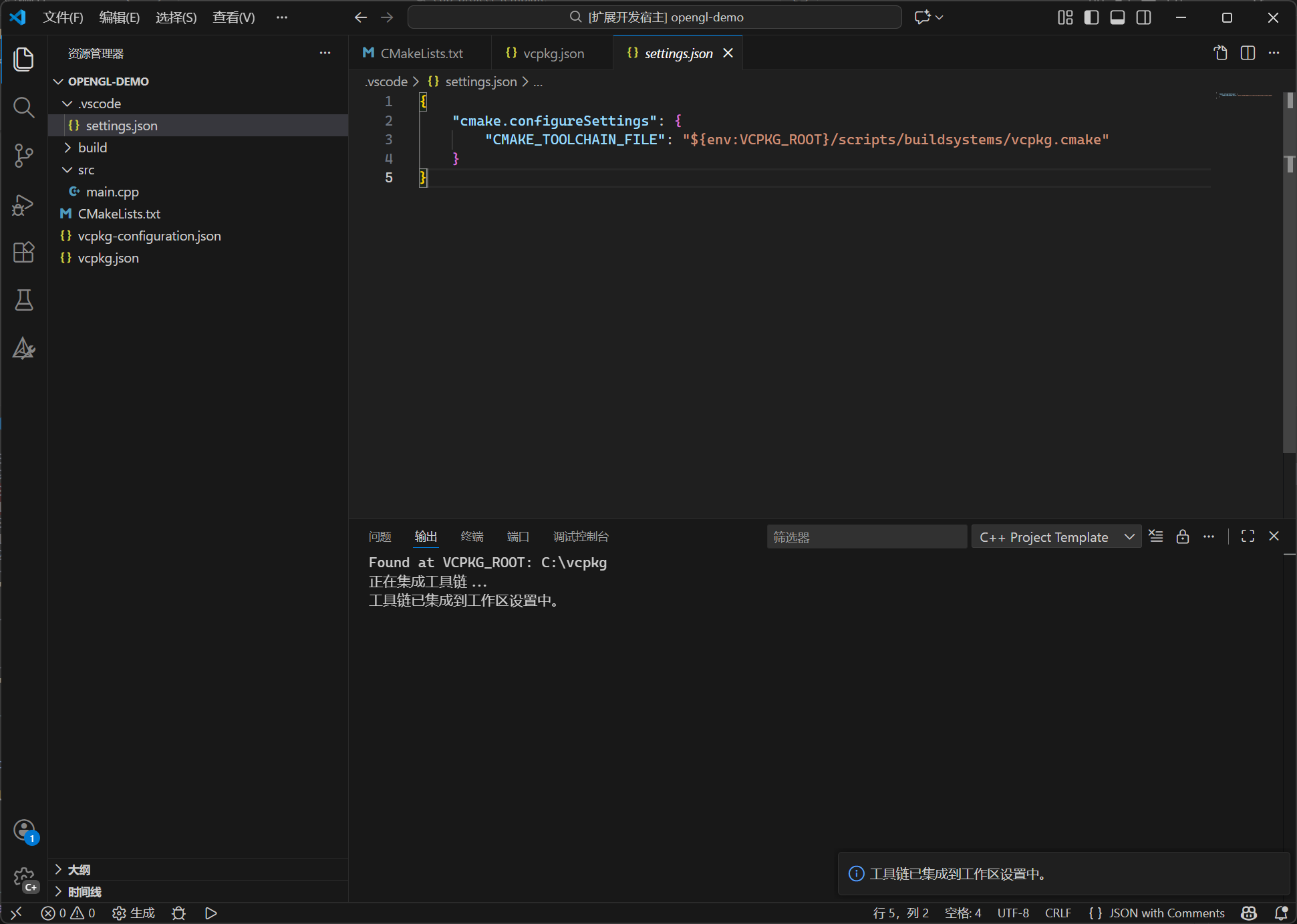Screen dimensions: 1297x924
Task: Open the 查看 menu
Action: (x=233, y=17)
